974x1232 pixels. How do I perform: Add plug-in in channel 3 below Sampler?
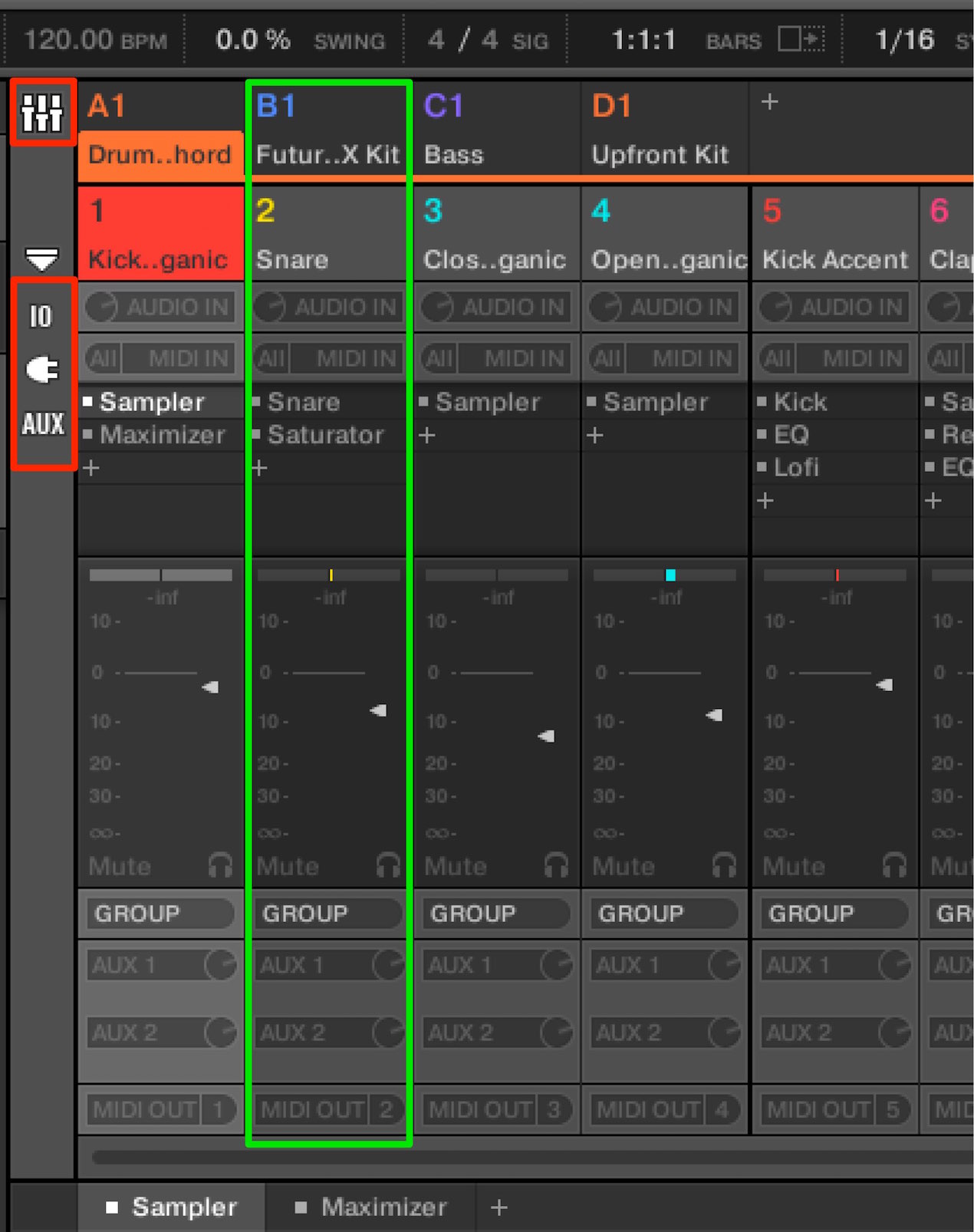(x=427, y=435)
